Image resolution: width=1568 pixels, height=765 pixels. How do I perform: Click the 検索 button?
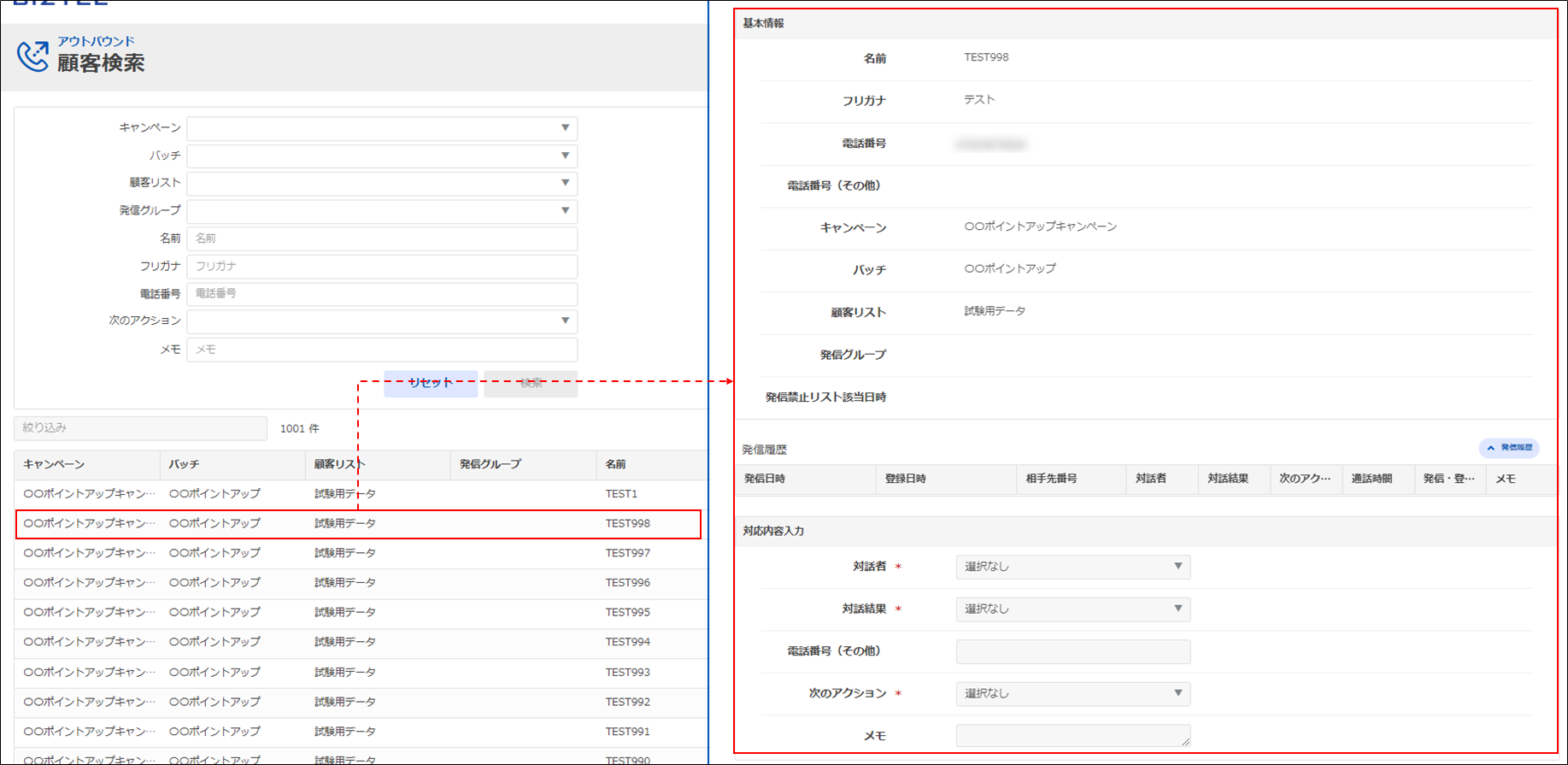point(531,383)
